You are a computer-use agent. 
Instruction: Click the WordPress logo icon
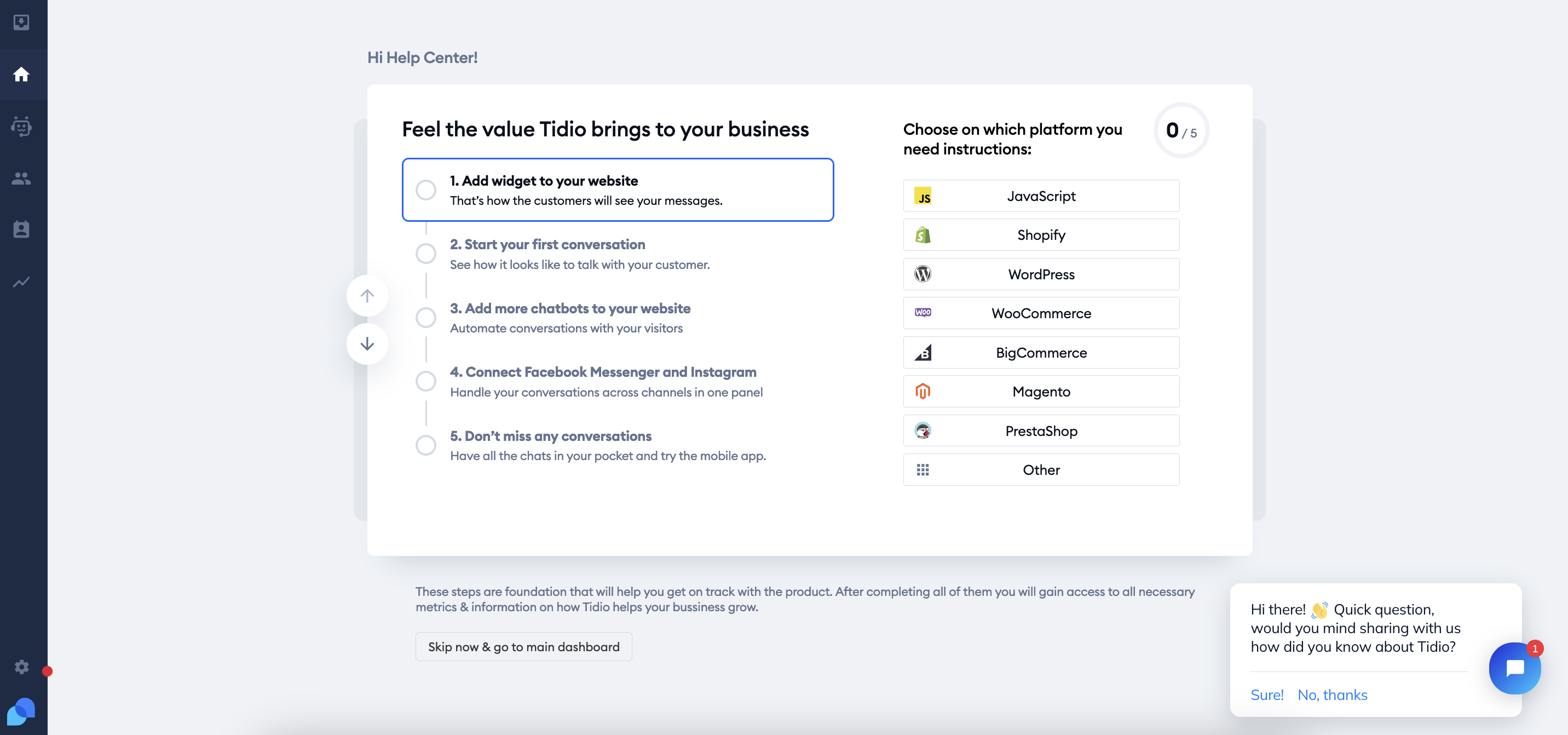pos(923,274)
